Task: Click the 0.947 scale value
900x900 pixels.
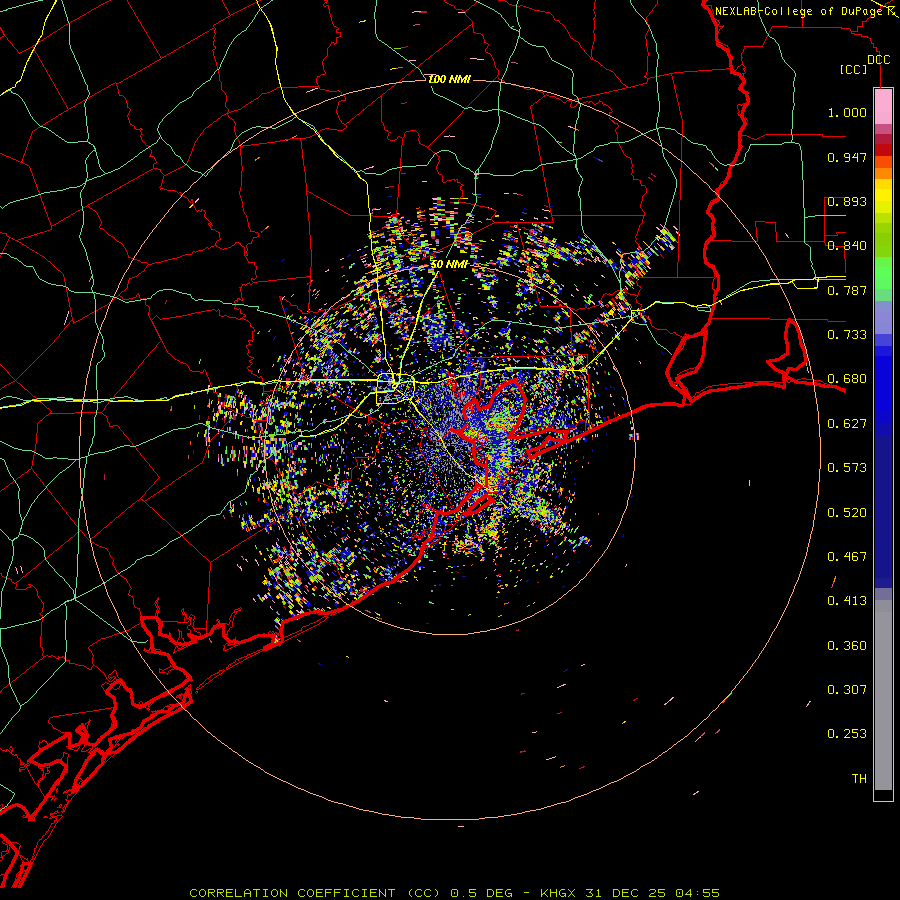Action: pyautogui.click(x=847, y=157)
